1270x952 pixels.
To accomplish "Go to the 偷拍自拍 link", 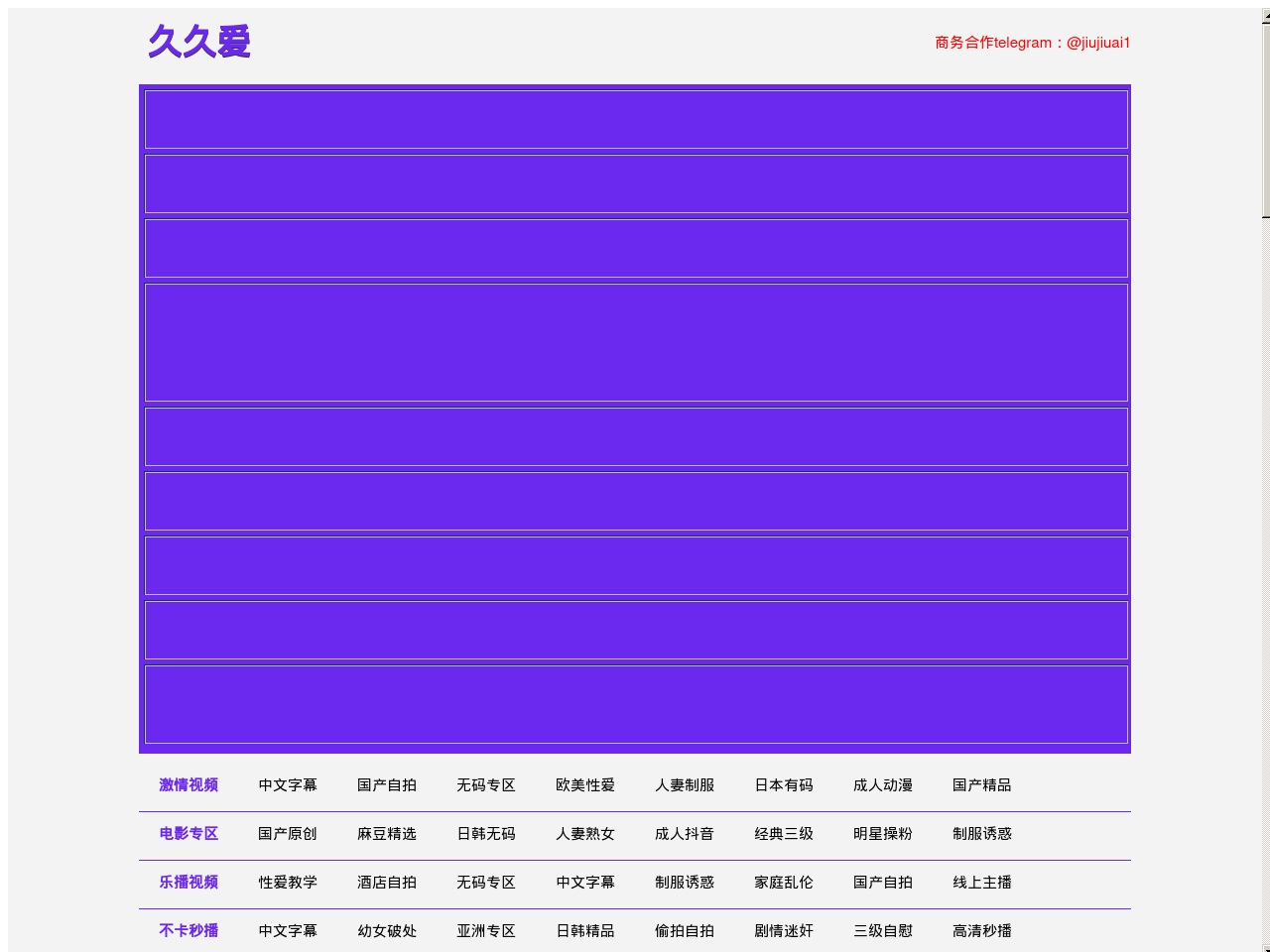I will click(x=685, y=930).
